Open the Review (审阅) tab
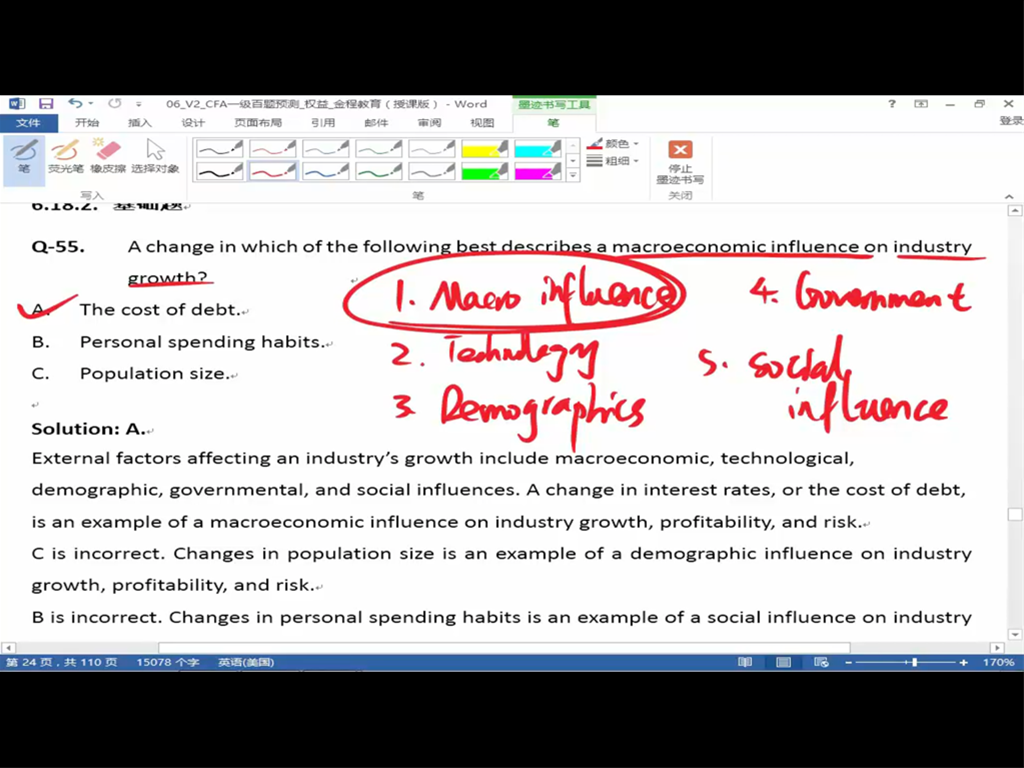The width and height of the screenshot is (1024, 768). click(429, 123)
